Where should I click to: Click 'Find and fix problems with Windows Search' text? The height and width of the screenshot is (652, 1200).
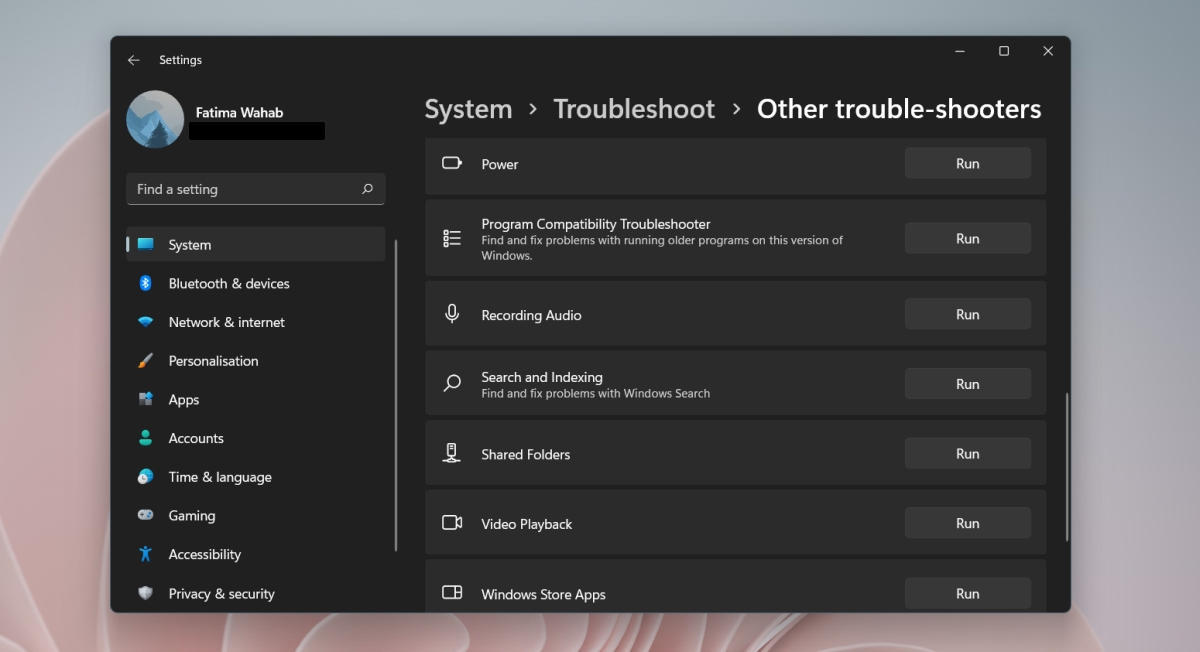(595, 394)
